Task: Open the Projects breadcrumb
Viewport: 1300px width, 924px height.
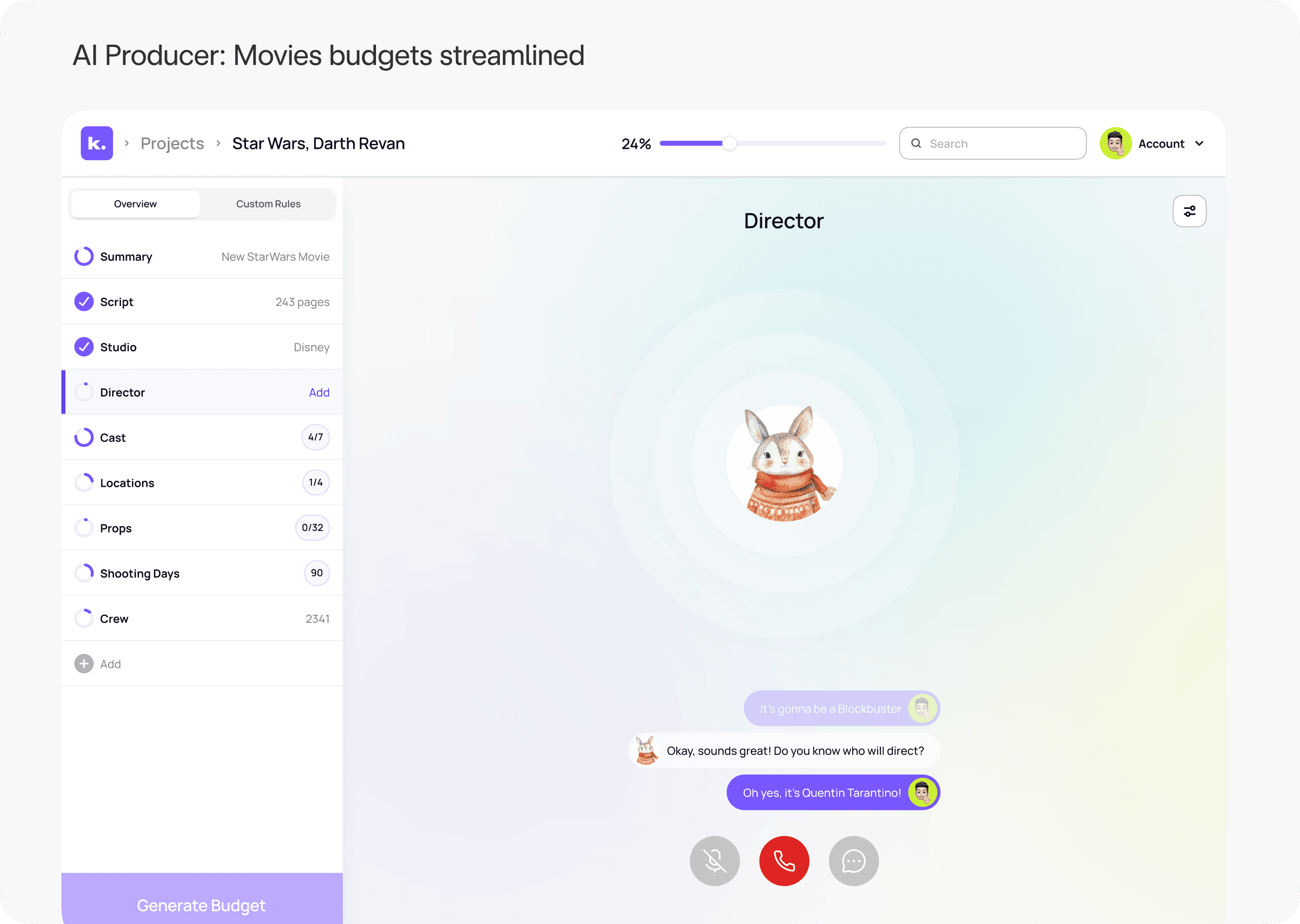Action: tap(172, 143)
